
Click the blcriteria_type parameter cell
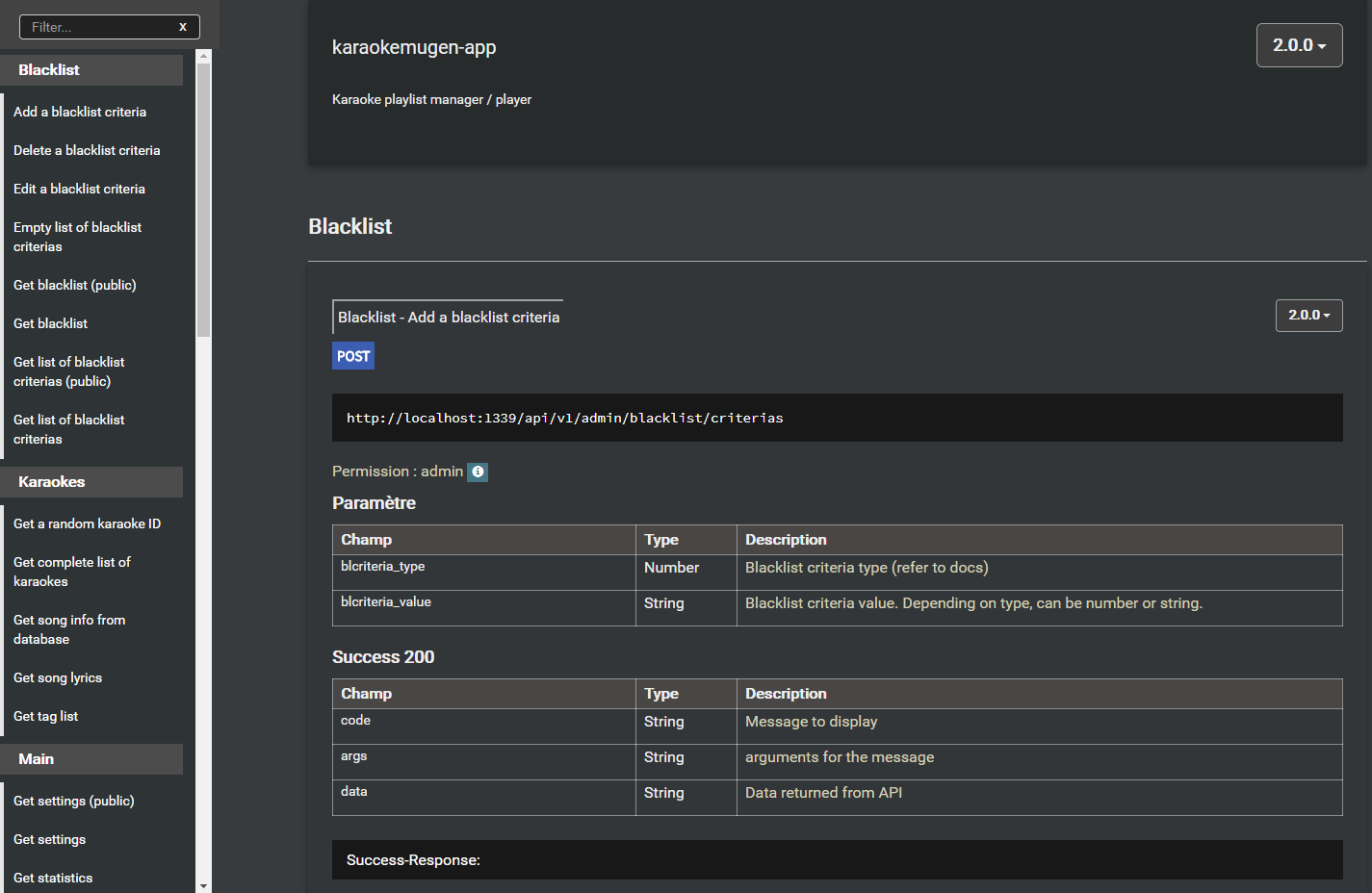[x=483, y=573]
